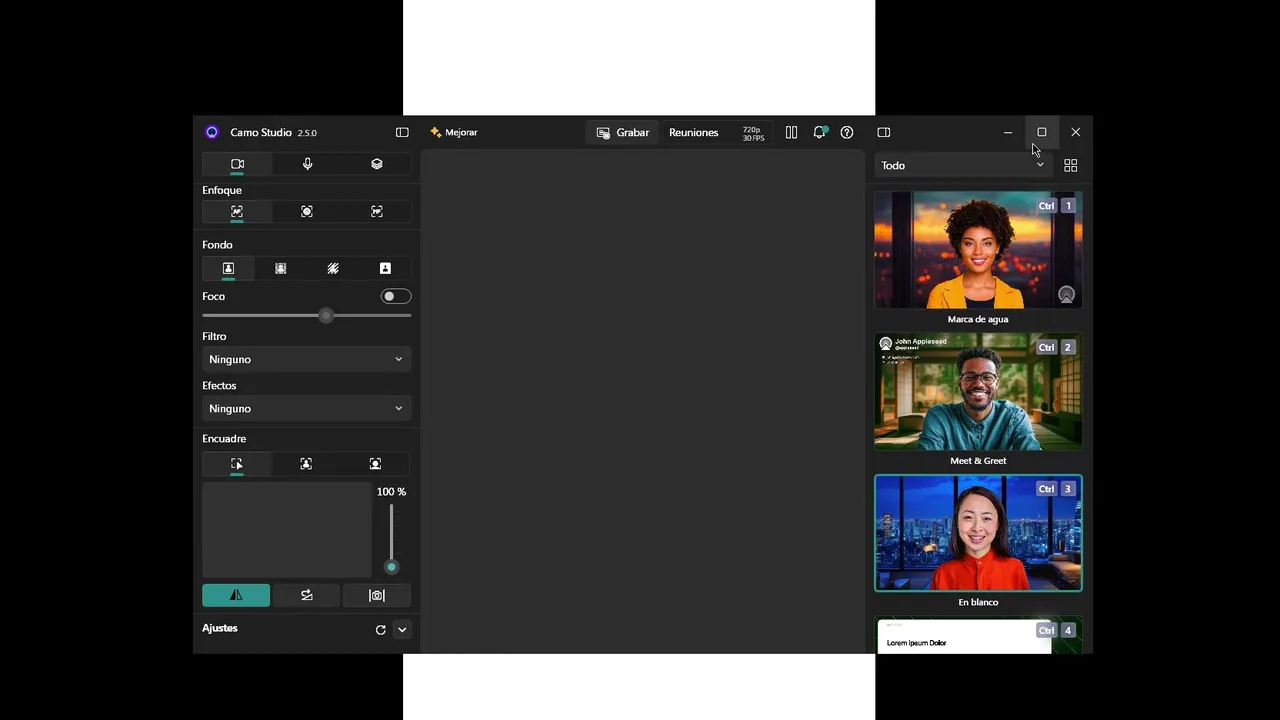Click the Grabar record button

click(623, 132)
